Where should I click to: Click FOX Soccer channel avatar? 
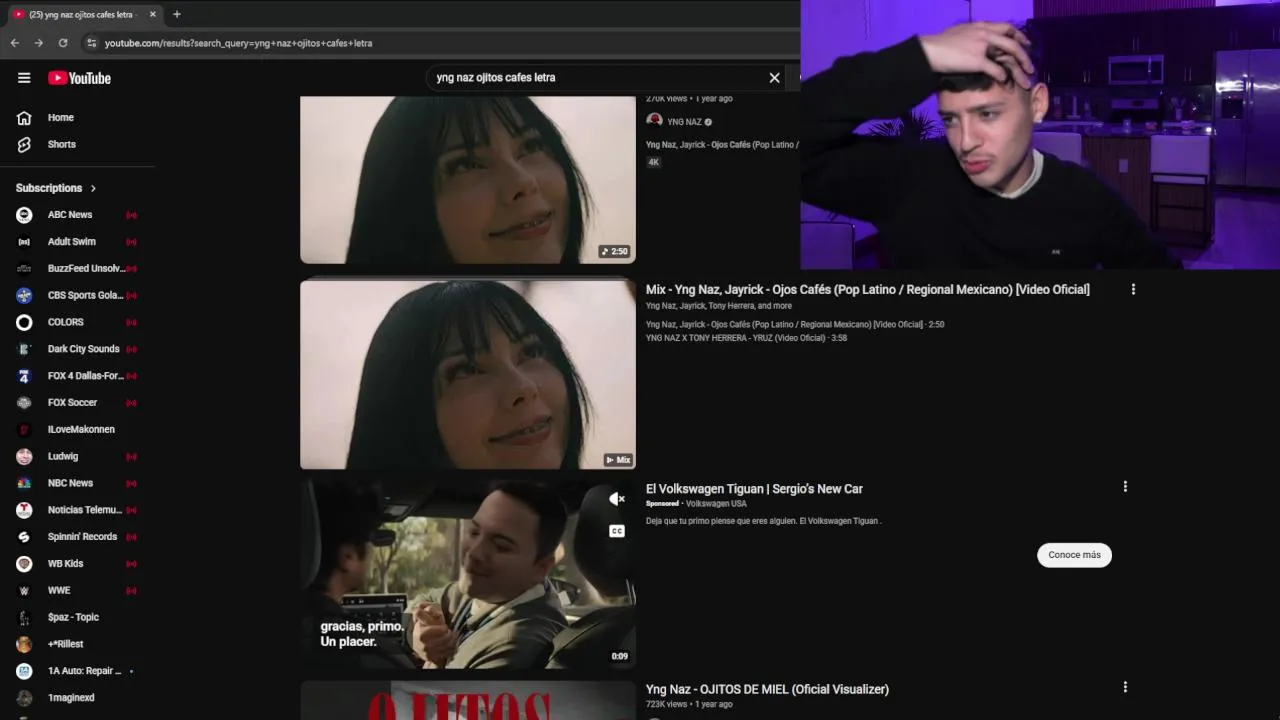tap(24, 403)
